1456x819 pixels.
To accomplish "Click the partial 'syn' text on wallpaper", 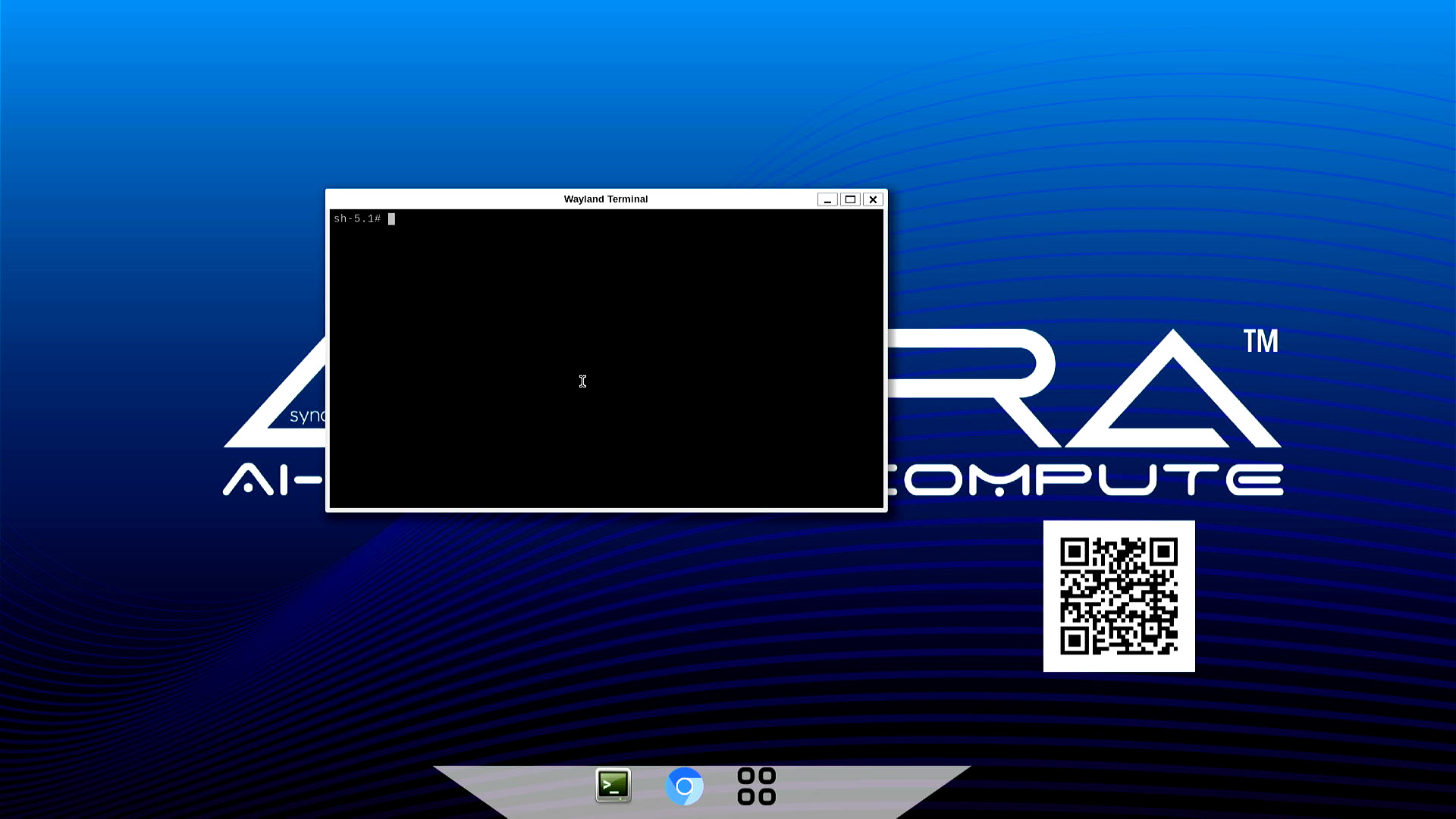I will tap(306, 416).
